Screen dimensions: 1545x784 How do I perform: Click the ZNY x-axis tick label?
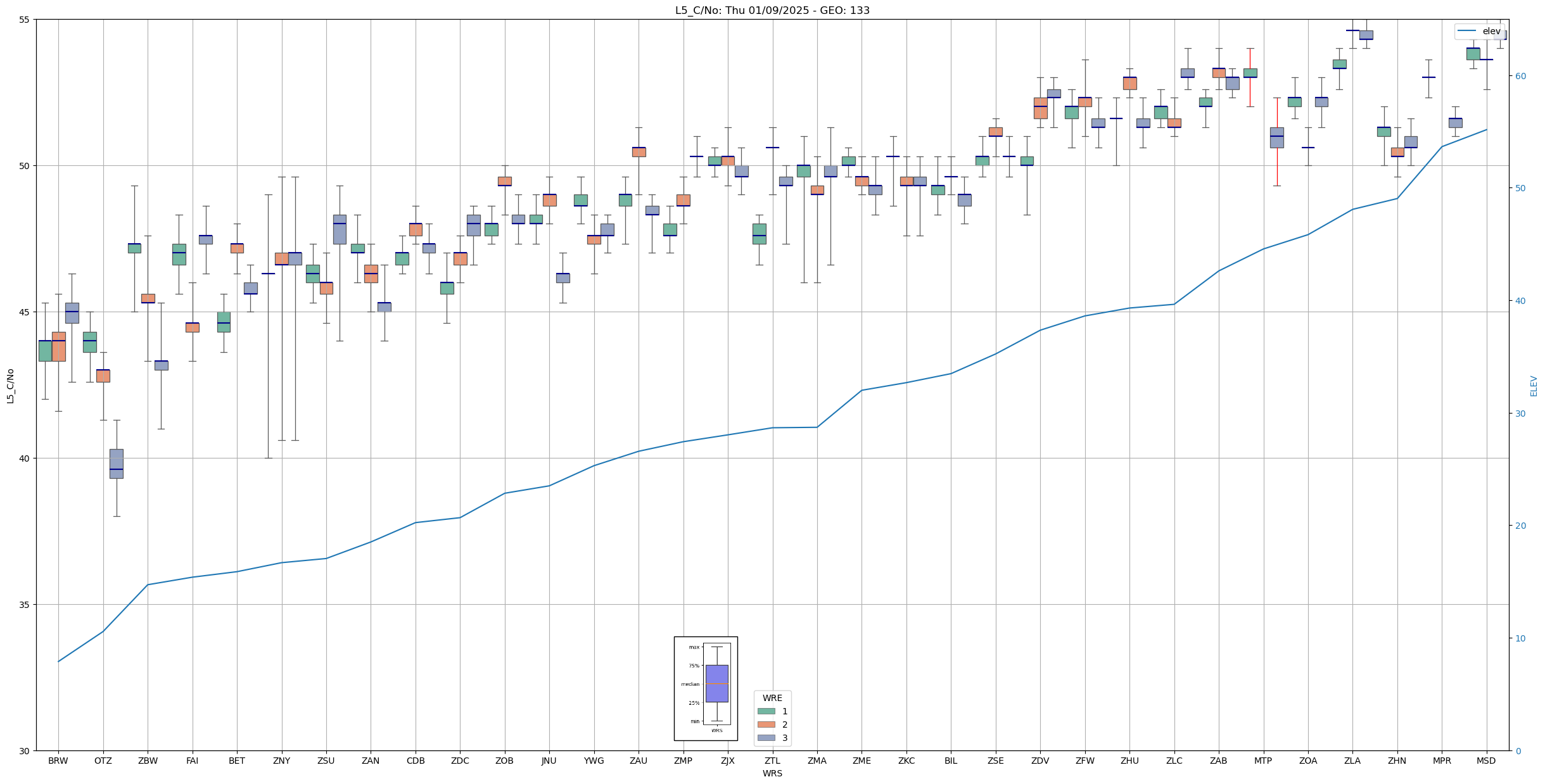point(281,761)
